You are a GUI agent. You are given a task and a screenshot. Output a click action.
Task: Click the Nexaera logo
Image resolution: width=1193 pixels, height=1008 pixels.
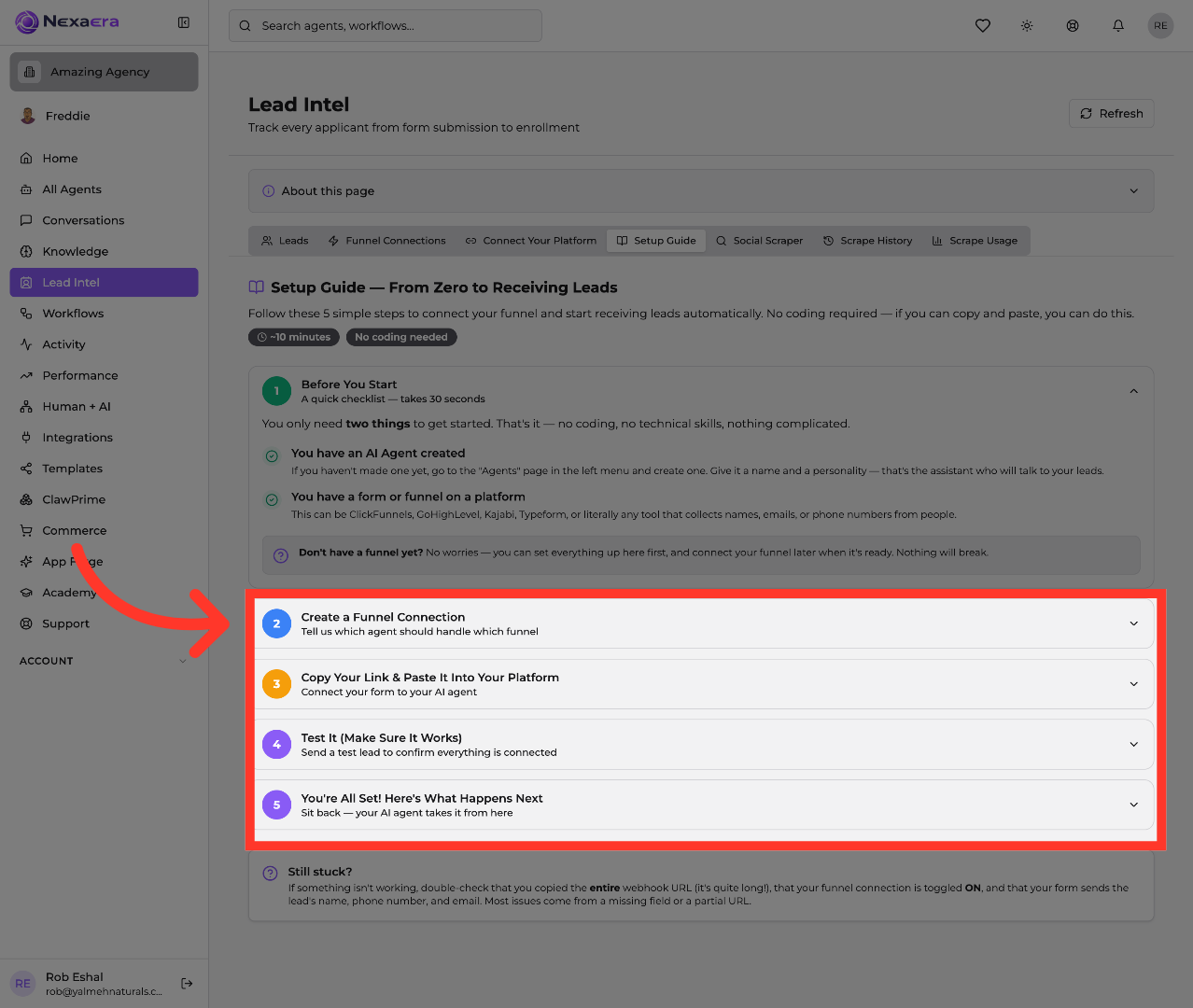point(67,21)
